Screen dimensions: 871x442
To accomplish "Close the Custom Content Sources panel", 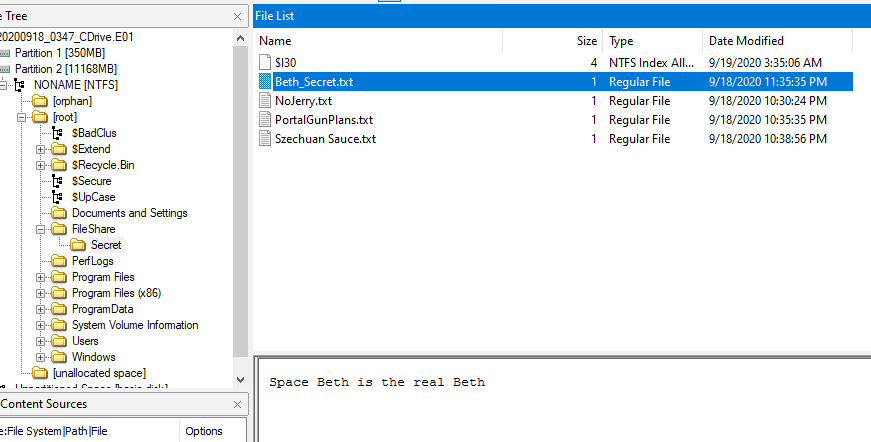I will [x=237, y=405].
